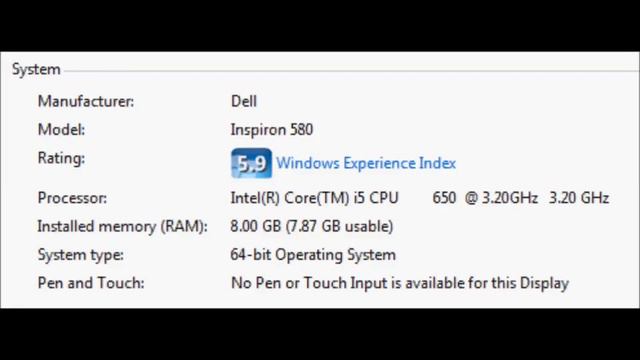The image size is (640, 360).
Task: Select the Intel Core i5 CPU text
Action: click(x=314, y=198)
